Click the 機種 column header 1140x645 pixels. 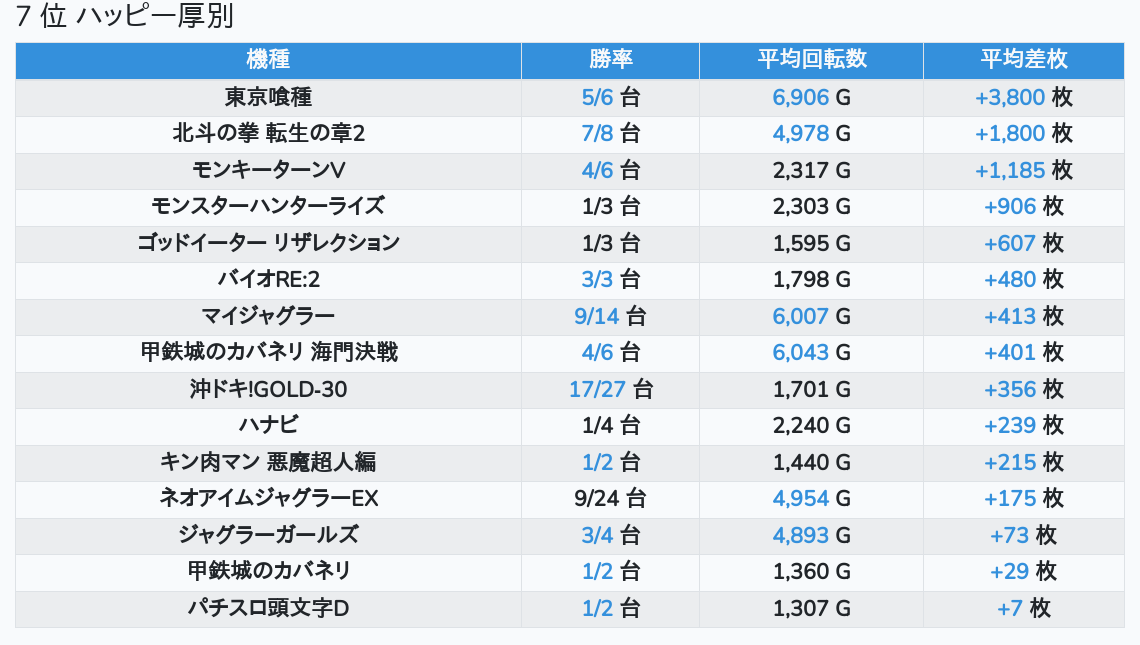(268, 60)
